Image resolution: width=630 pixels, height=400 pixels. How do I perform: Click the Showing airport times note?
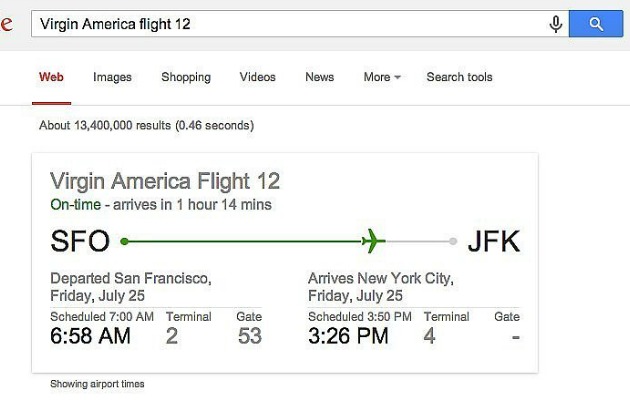tap(97, 384)
